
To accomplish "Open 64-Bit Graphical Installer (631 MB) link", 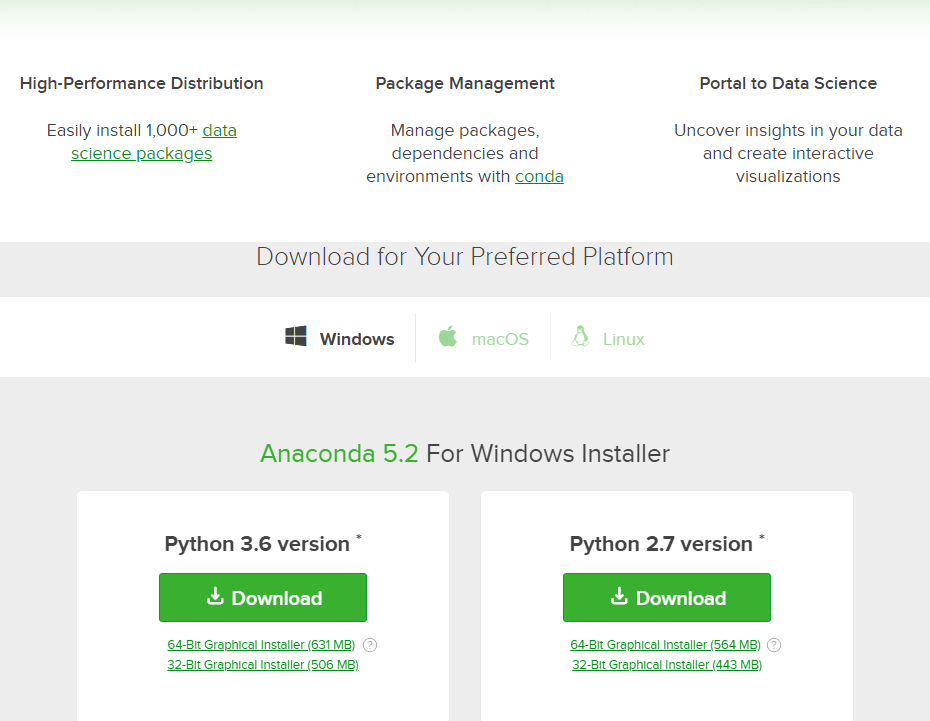I will tap(261, 645).
